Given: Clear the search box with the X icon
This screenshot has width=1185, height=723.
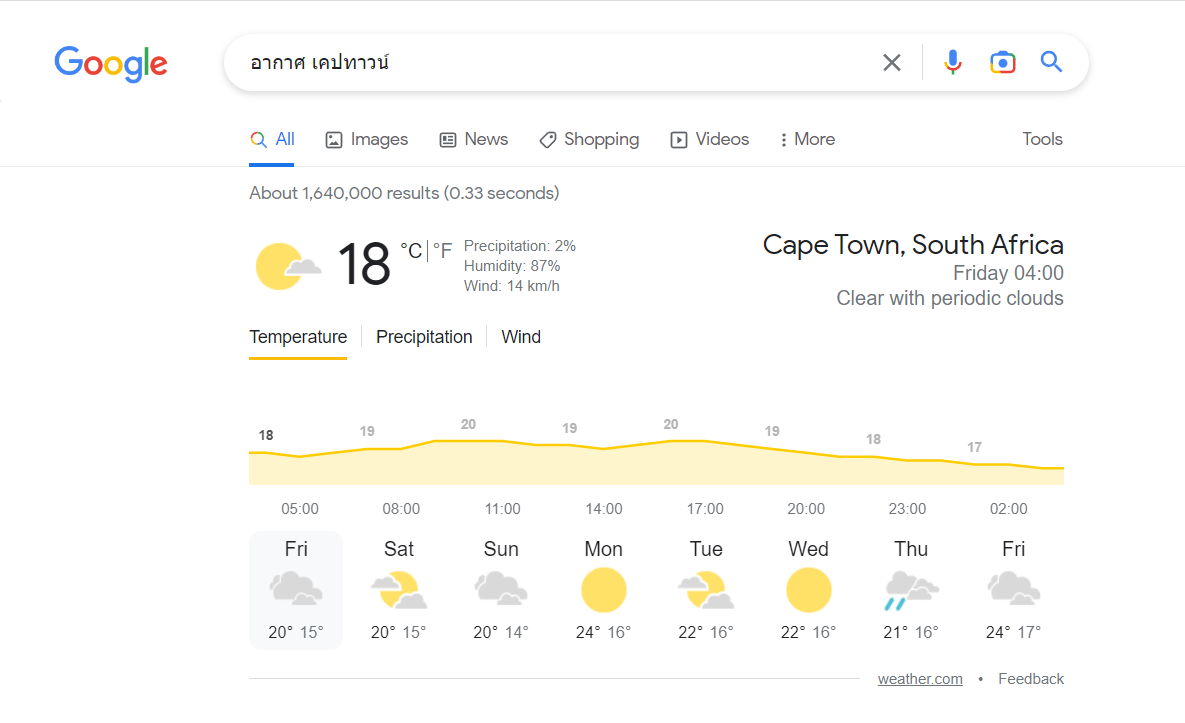Looking at the screenshot, I should 892,63.
